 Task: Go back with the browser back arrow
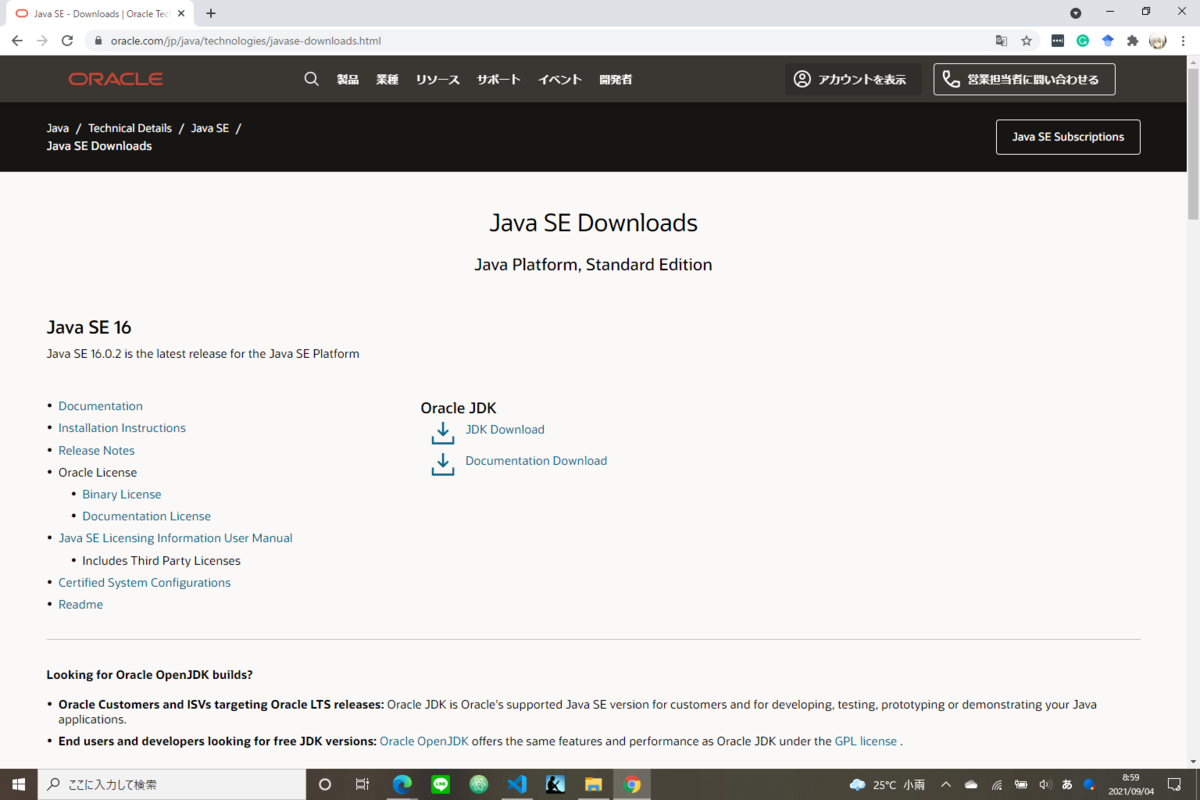[17, 41]
